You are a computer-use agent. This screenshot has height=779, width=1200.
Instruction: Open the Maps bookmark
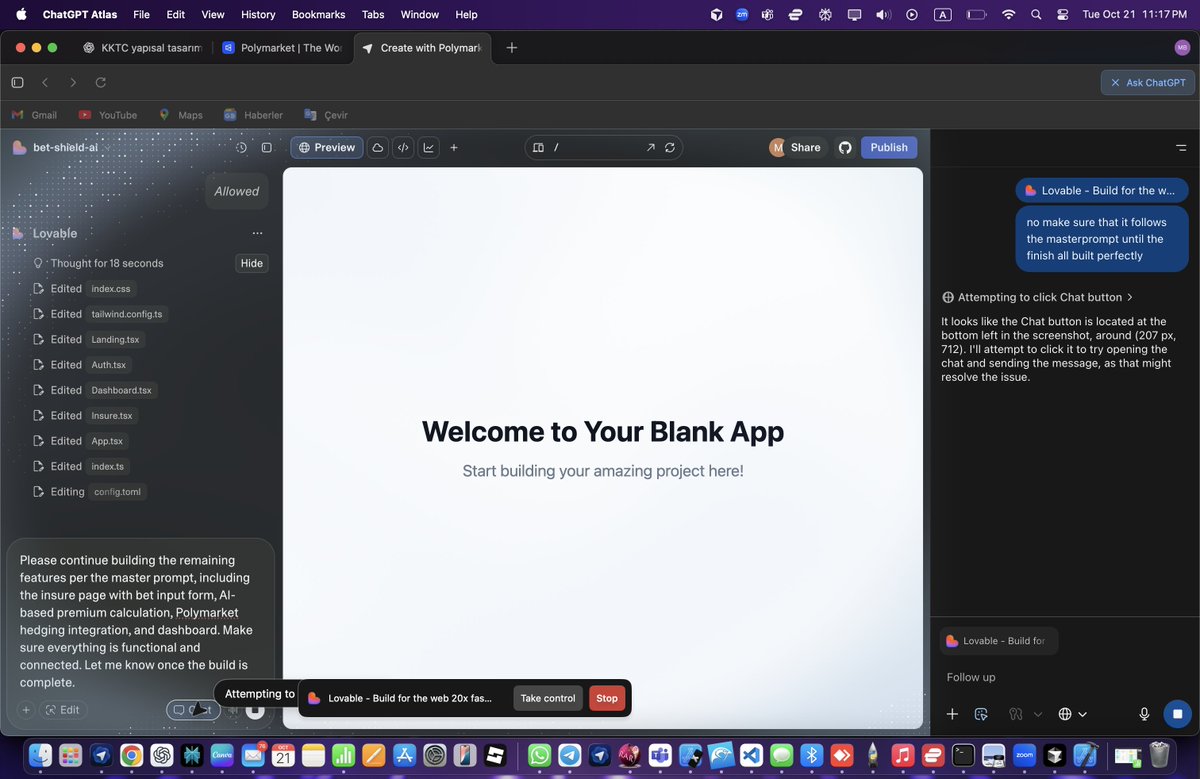[180, 115]
